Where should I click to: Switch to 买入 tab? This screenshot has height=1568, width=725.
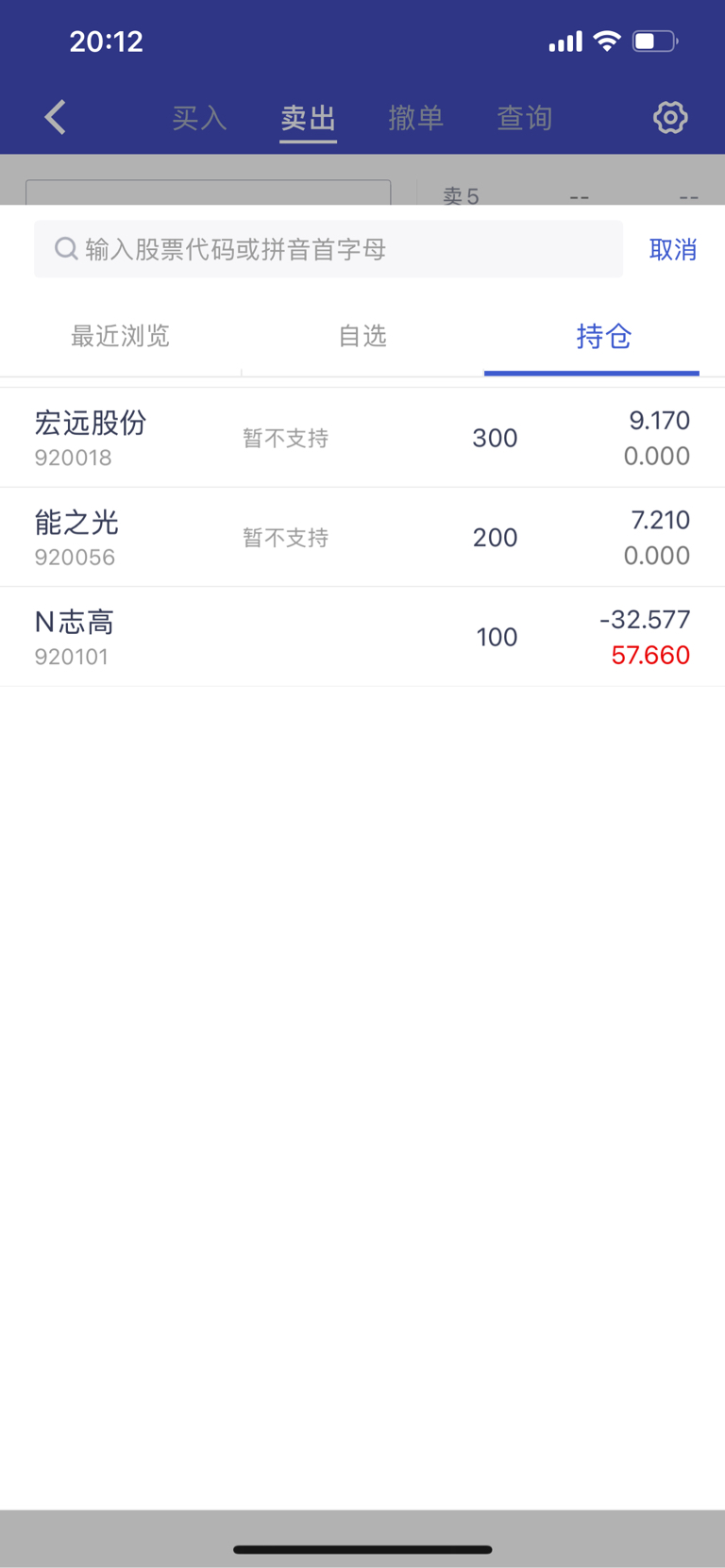click(199, 118)
